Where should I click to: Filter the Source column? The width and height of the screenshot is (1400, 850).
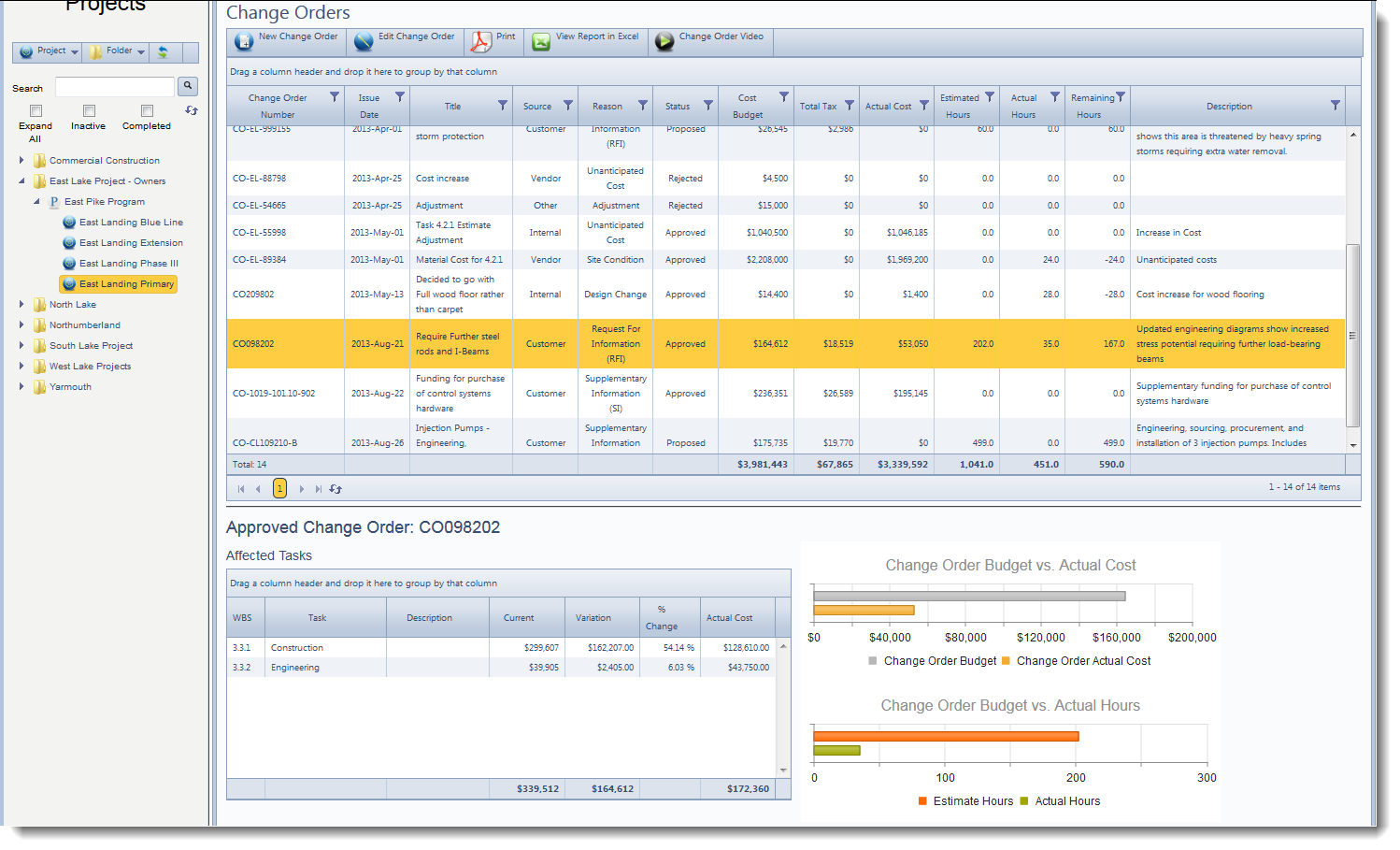click(x=568, y=106)
